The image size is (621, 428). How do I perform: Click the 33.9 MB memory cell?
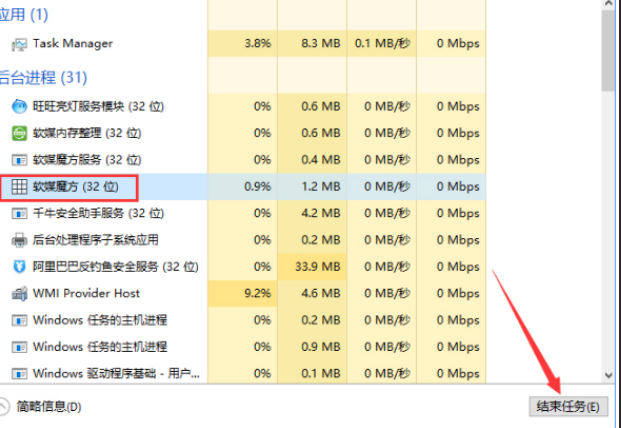pyautogui.click(x=312, y=267)
